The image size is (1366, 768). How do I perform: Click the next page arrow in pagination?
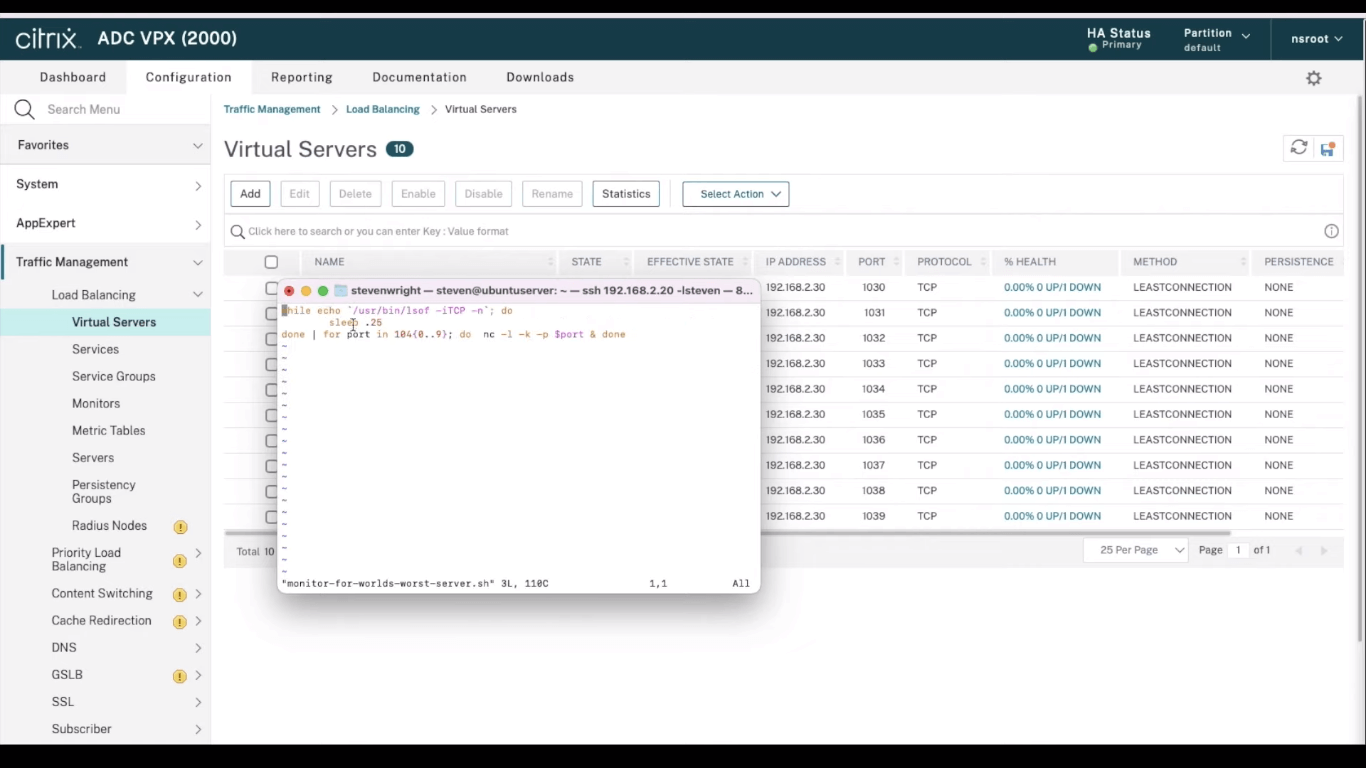(x=1324, y=551)
